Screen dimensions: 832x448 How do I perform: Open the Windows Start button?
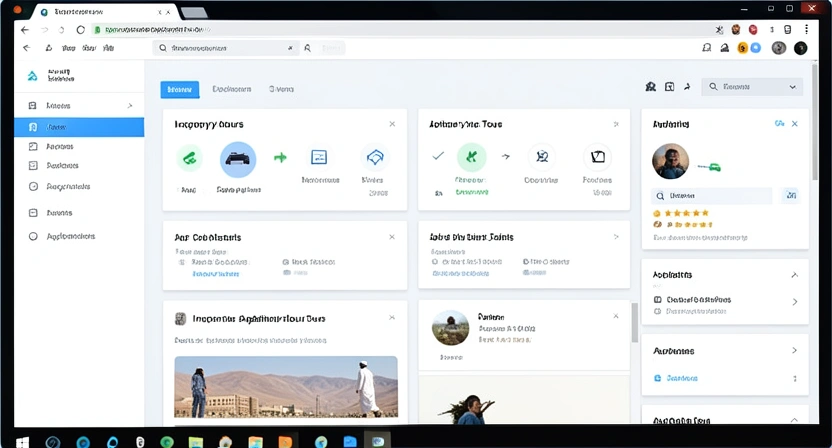pyautogui.click(x=22, y=441)
